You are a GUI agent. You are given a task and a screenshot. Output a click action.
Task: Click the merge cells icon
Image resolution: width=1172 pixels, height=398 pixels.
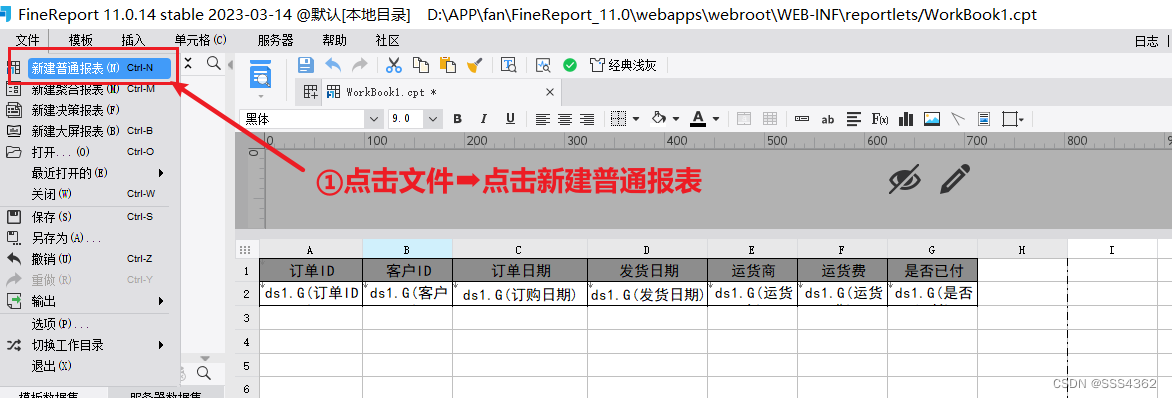click(x=744, y=118)
